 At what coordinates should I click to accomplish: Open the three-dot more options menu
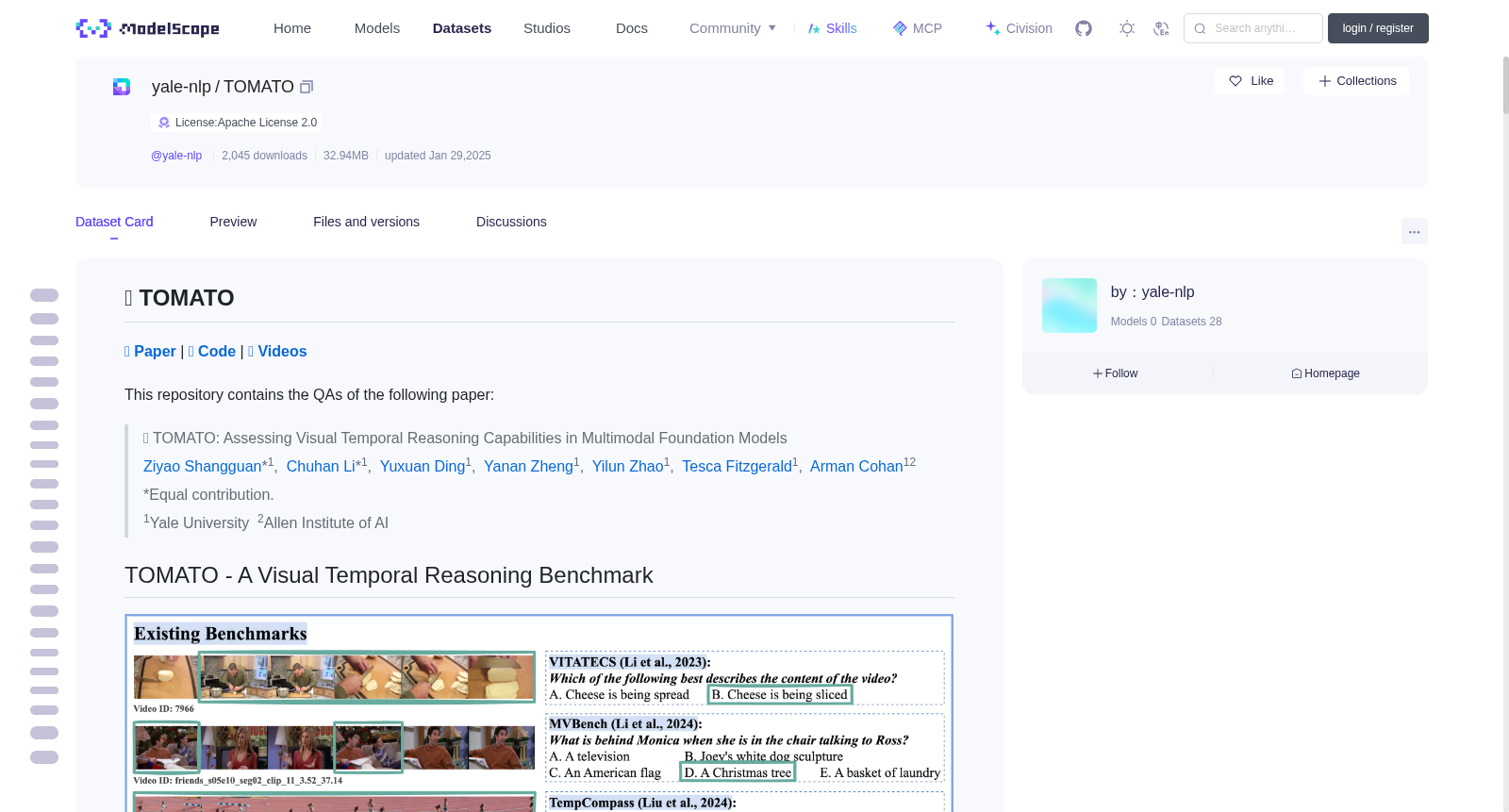click(1414, 231)
